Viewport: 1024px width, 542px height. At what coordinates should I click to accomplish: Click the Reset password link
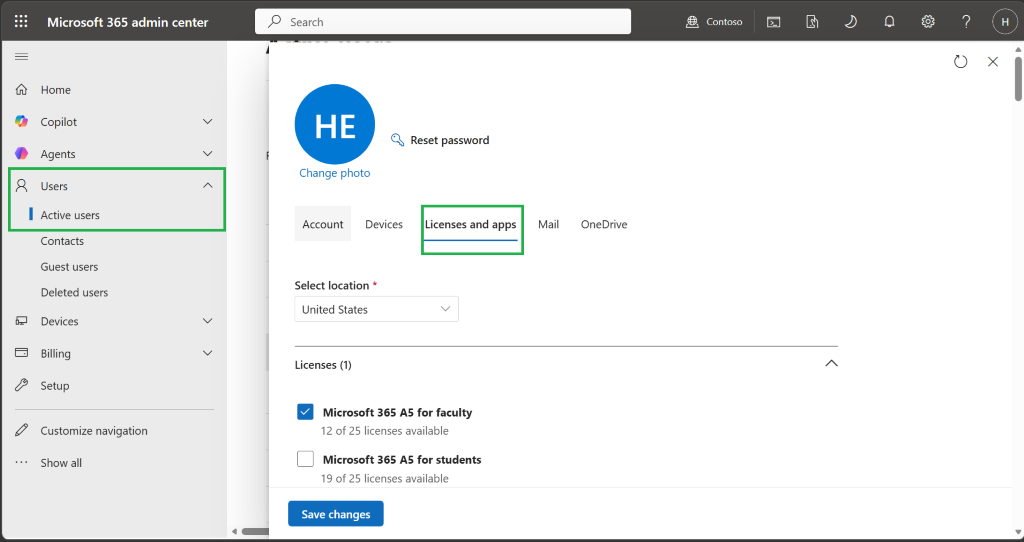pos(449,140)
